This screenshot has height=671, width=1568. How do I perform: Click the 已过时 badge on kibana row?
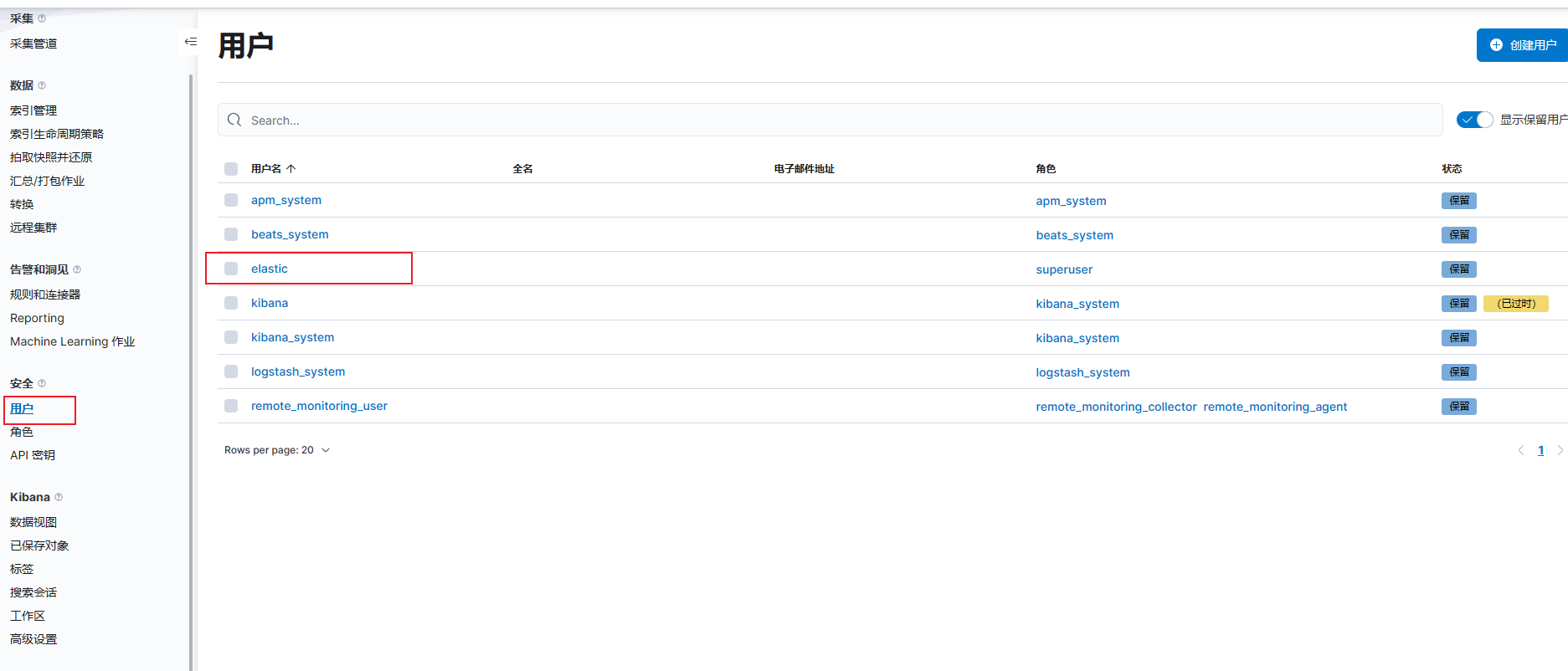point(1516,304)
